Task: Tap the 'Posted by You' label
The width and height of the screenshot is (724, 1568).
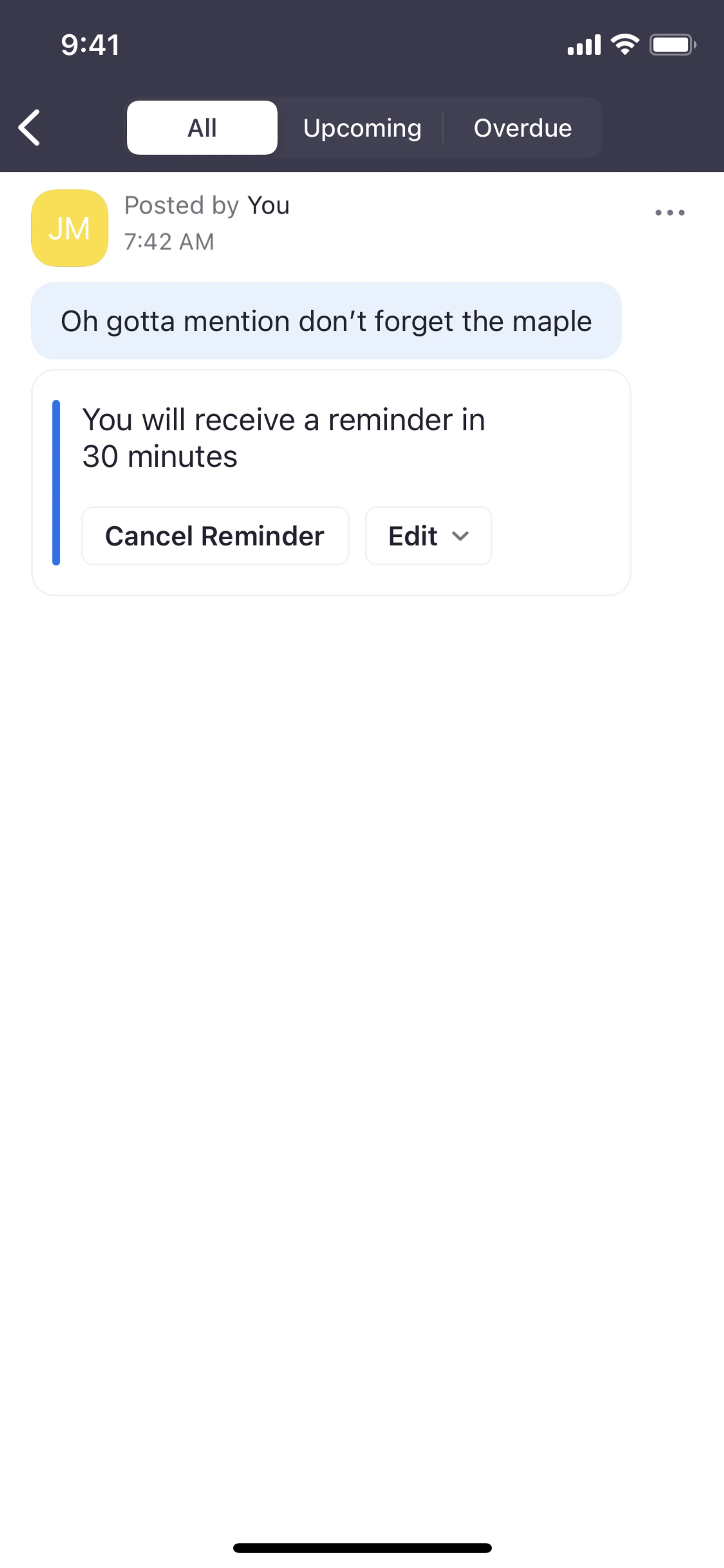Action: click(x=207, y=206)
